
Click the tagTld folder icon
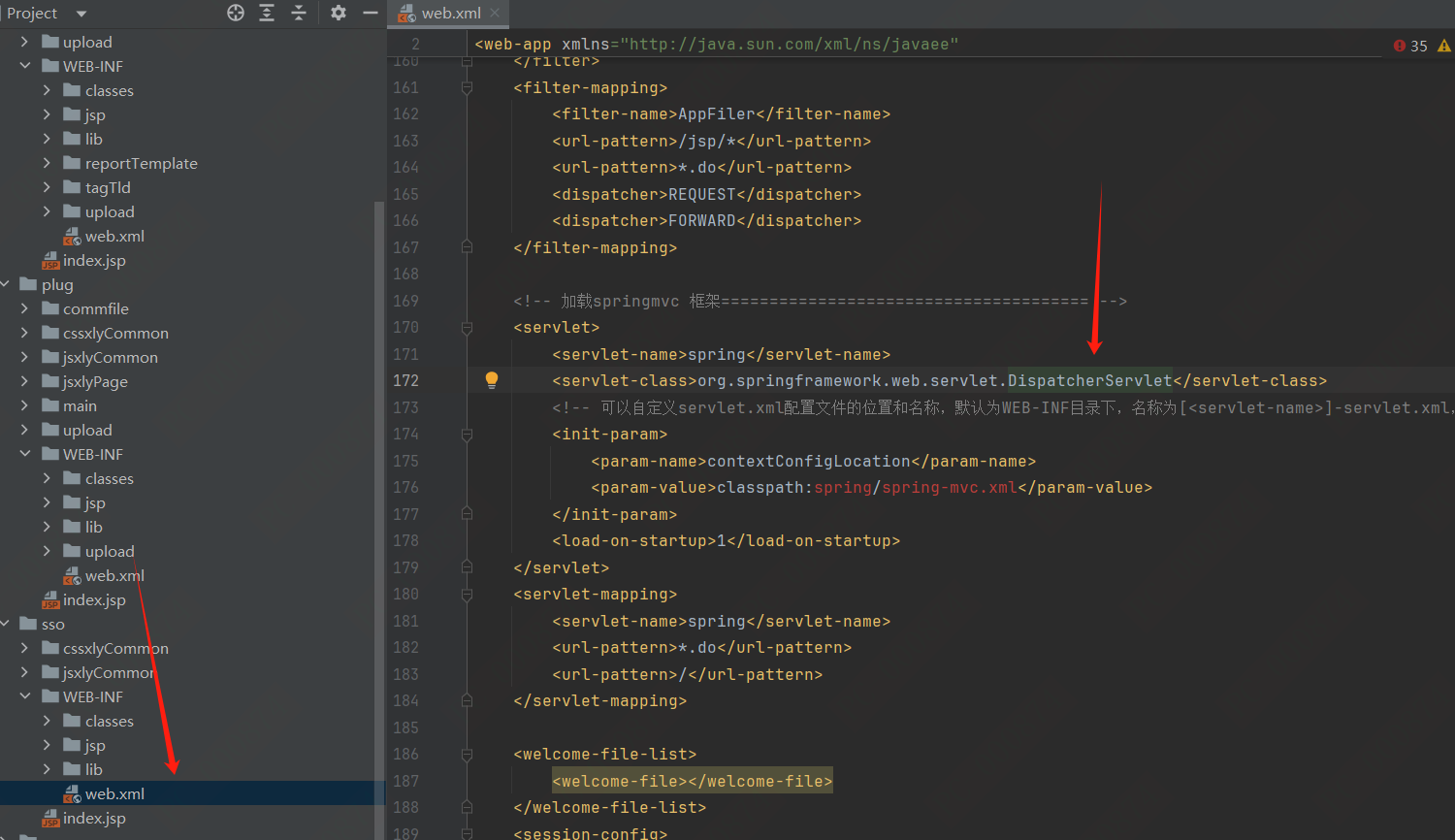point(72,187)
